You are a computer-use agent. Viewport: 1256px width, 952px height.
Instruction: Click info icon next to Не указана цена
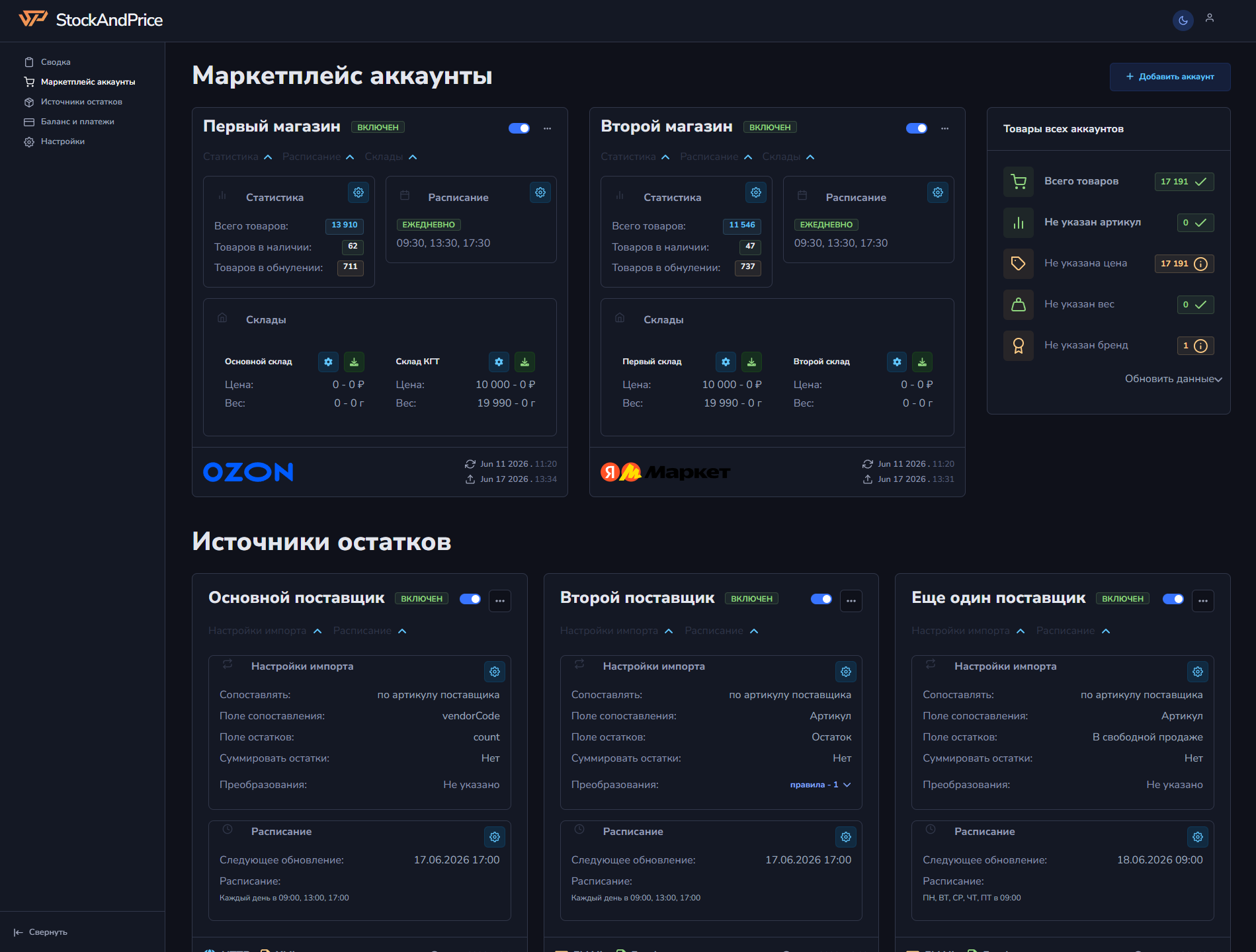pyautogui.click(x=1201, y=264)
